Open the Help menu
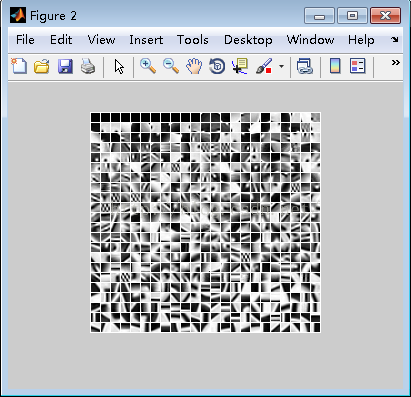Image resolution: width=411 pixels, height=397 pixels. (361, 40)
